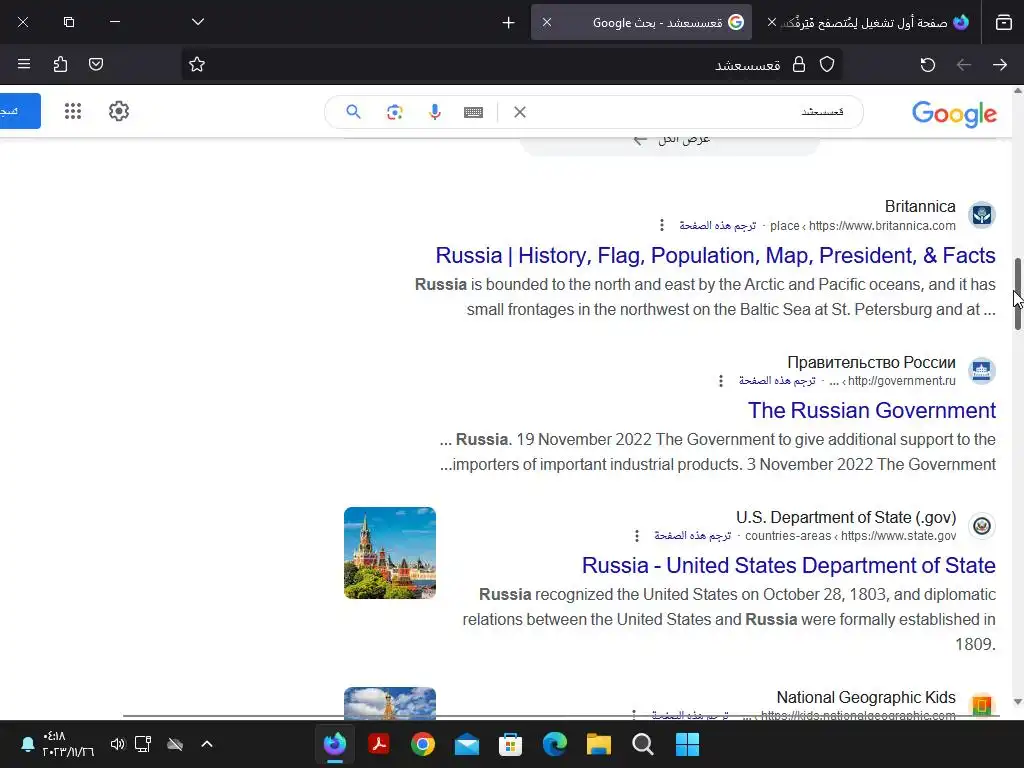The width and height of the screenshot is (1024, 768).
Task: Click the government.ru site favicon
Action: (982, 370)
